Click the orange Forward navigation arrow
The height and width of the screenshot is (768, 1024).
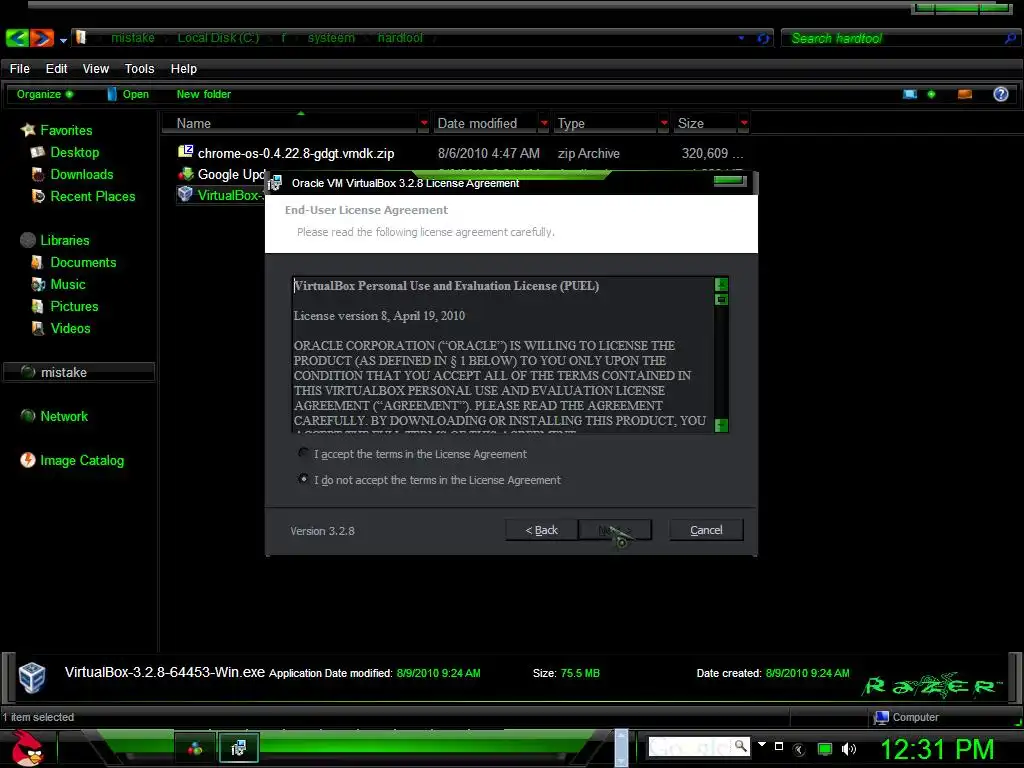[42, 38]
